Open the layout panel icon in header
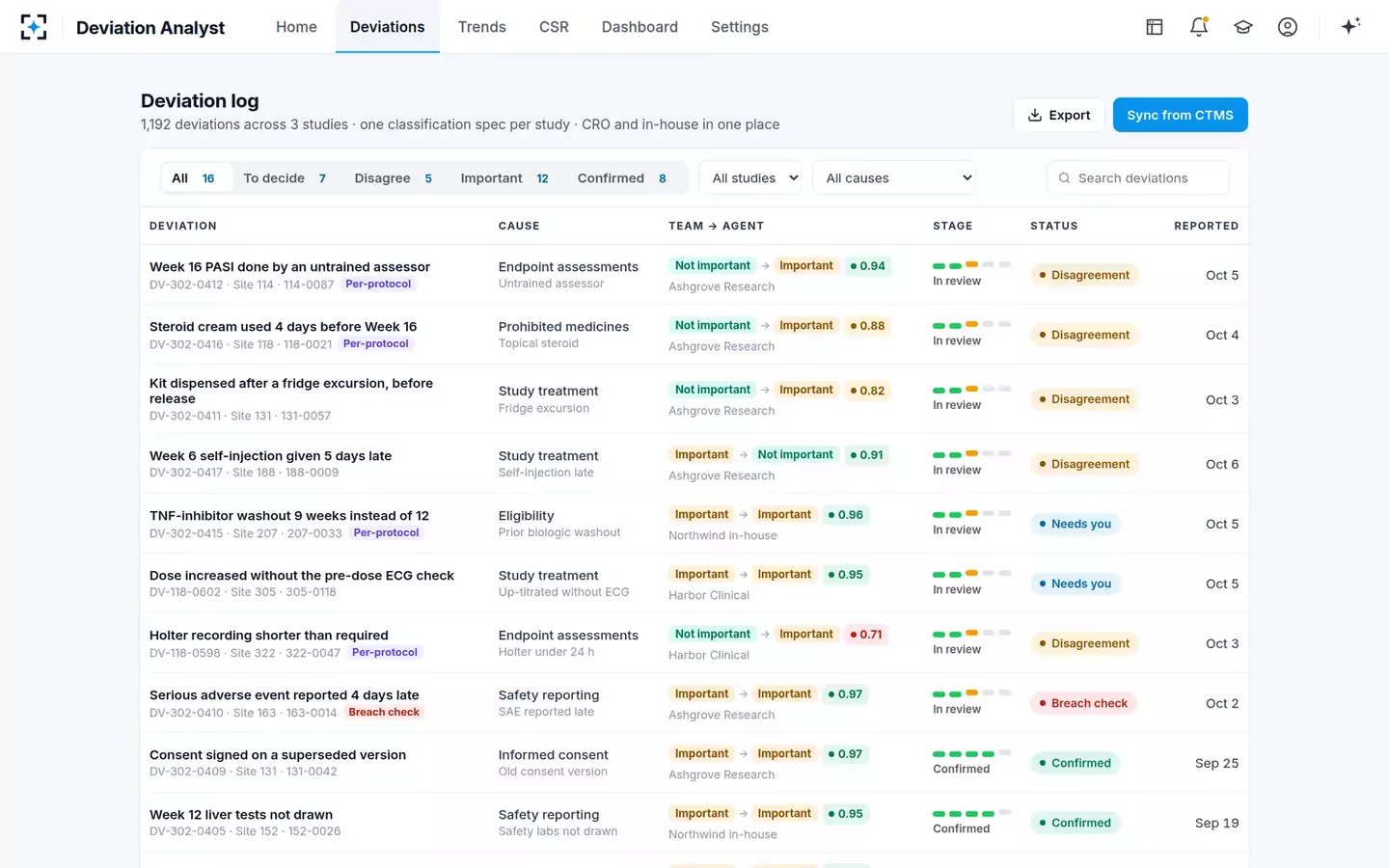The height and width of the screenshot is (868, 1389). coord(1155,27)
